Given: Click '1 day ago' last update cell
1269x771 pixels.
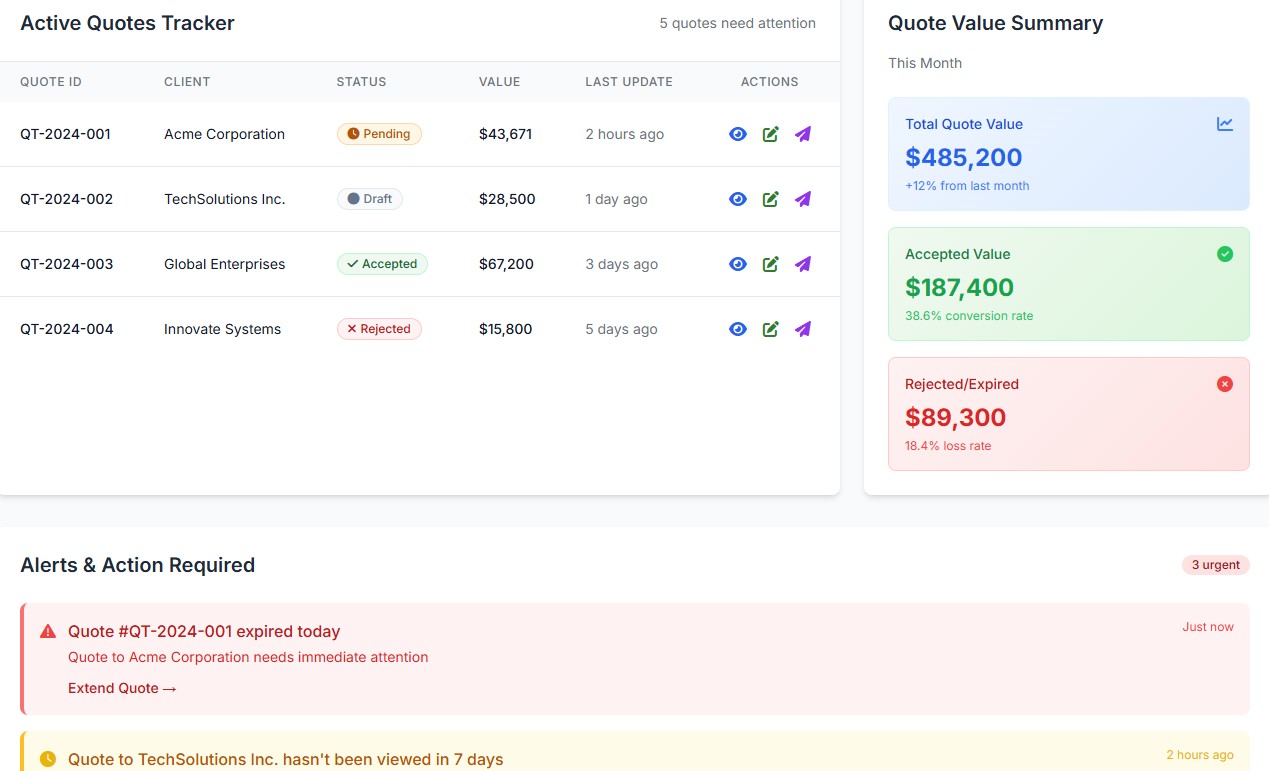Looking at the screenshot, I should pyautogui.click(x=616, y=199).
